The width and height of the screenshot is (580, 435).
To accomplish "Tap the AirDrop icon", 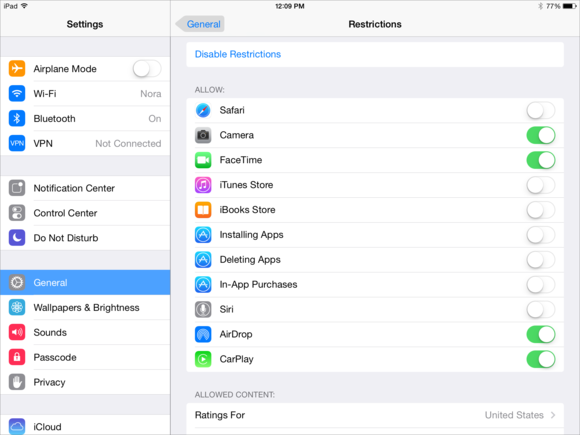I will point(203,334).
